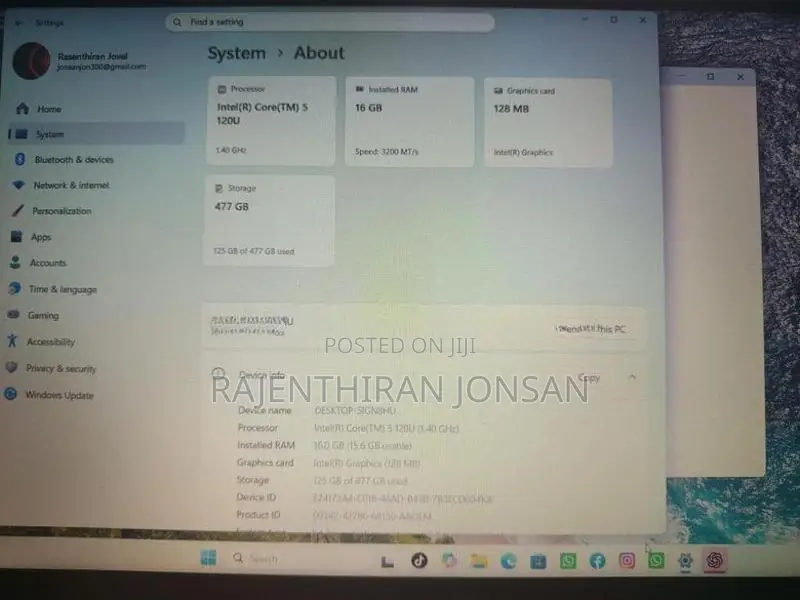Screen dimensions: 800x600
Task: Open Windows Start menu
Action: 208,558
